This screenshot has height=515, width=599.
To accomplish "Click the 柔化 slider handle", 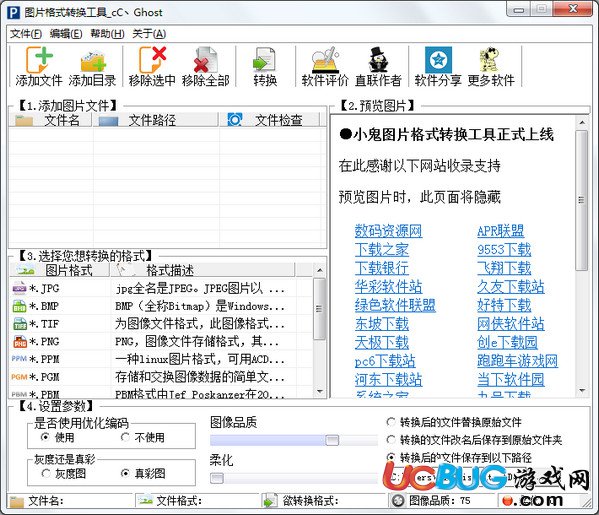I will tap(217, 478).
